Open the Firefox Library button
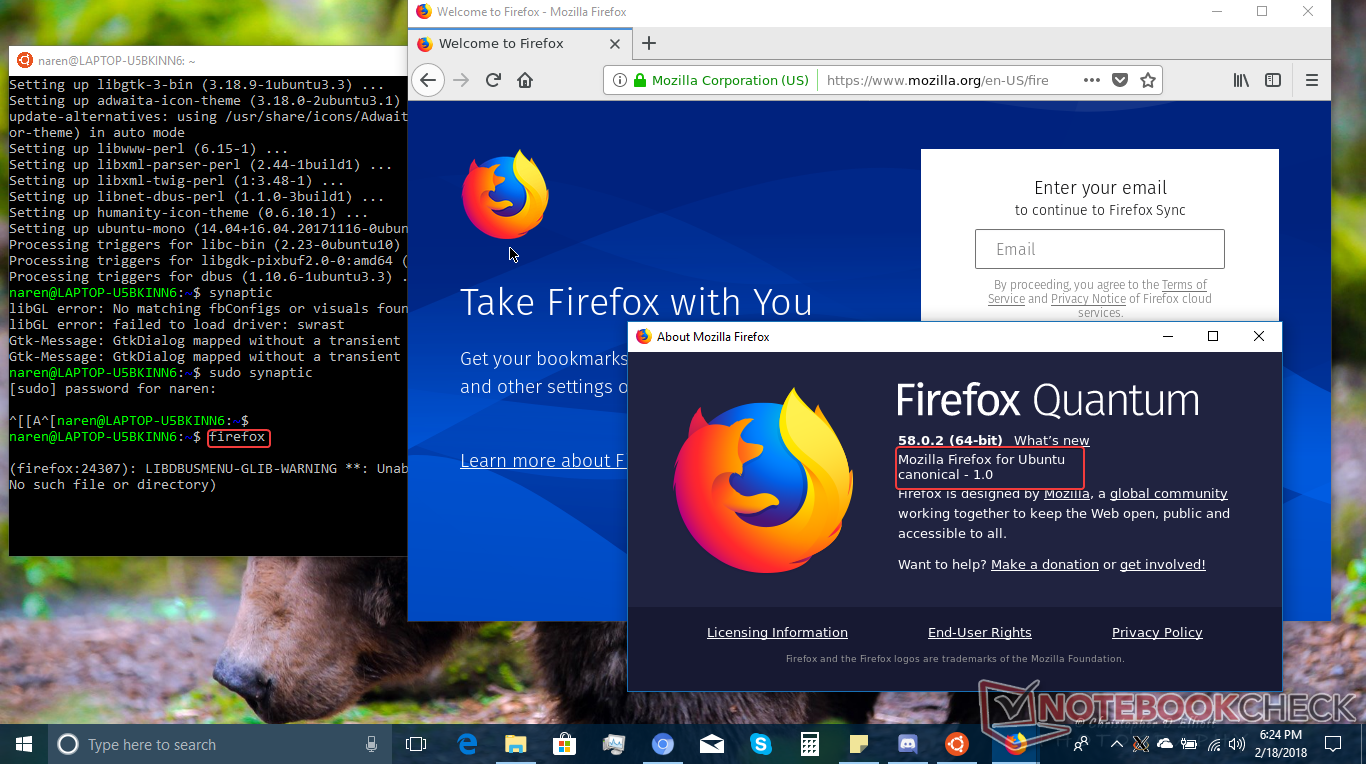Image resolution: width=1366 pixels, height=764 pixels. (1241, 80)
